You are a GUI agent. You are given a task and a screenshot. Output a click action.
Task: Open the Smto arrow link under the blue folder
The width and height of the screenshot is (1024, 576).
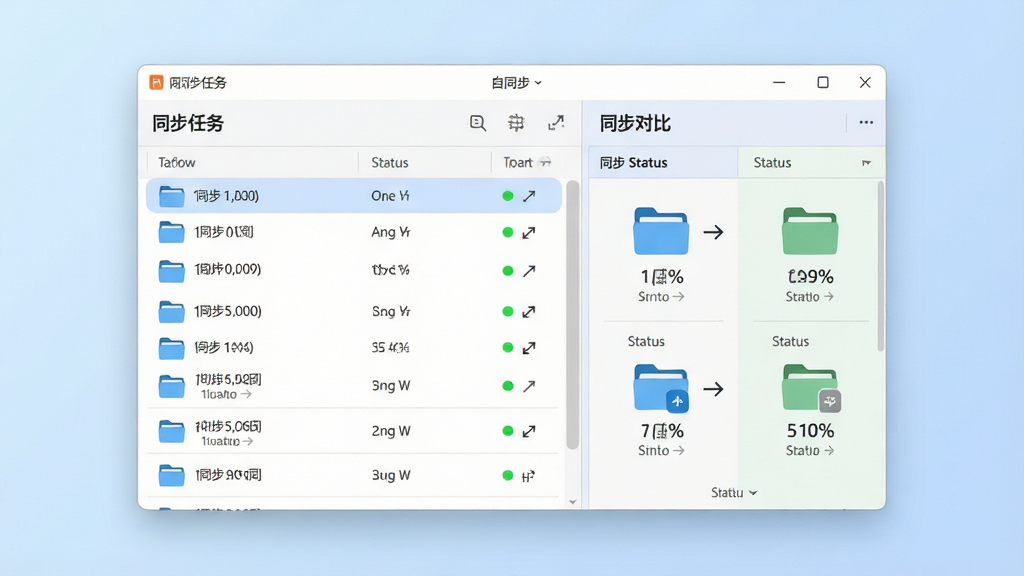coord(661,296)
